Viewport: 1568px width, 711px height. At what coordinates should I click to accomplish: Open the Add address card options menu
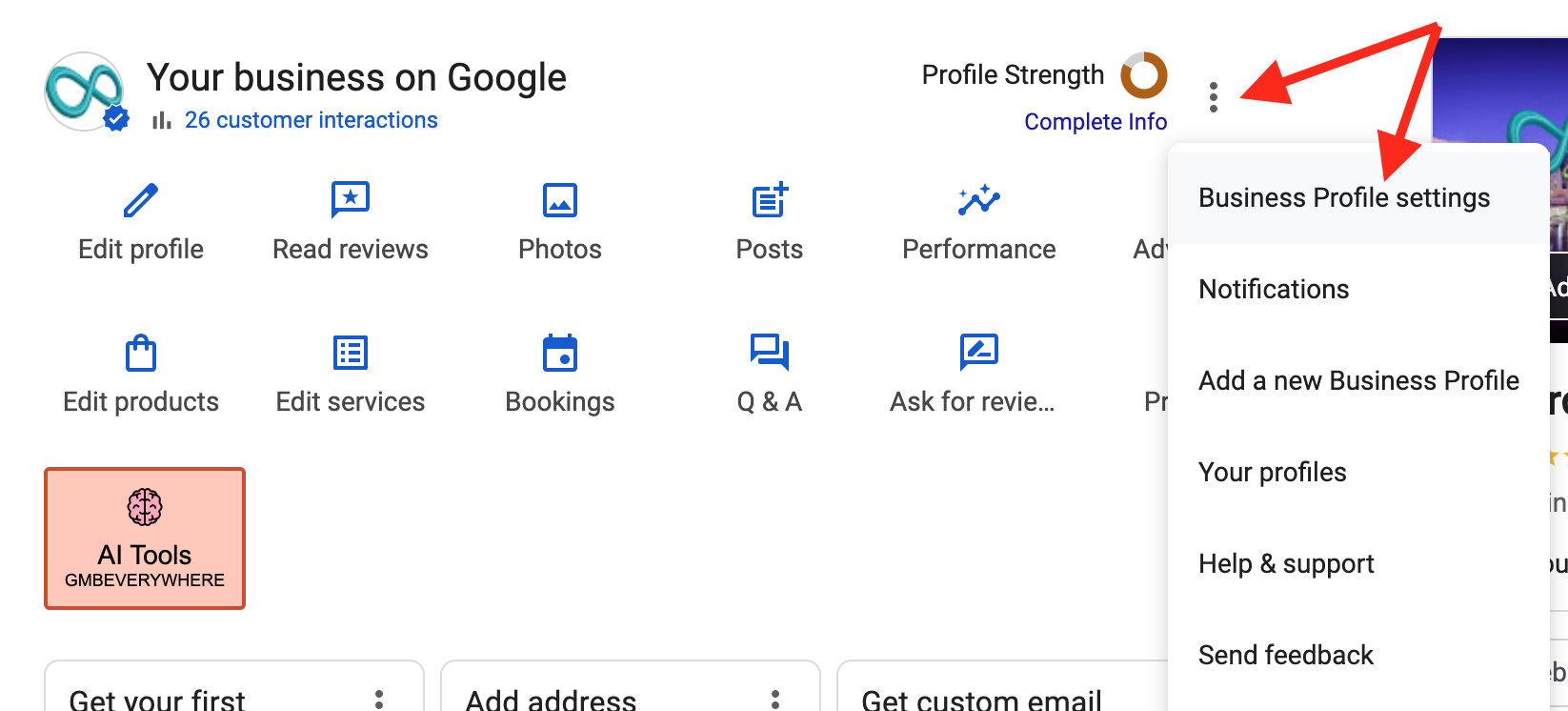click(775, 700)
